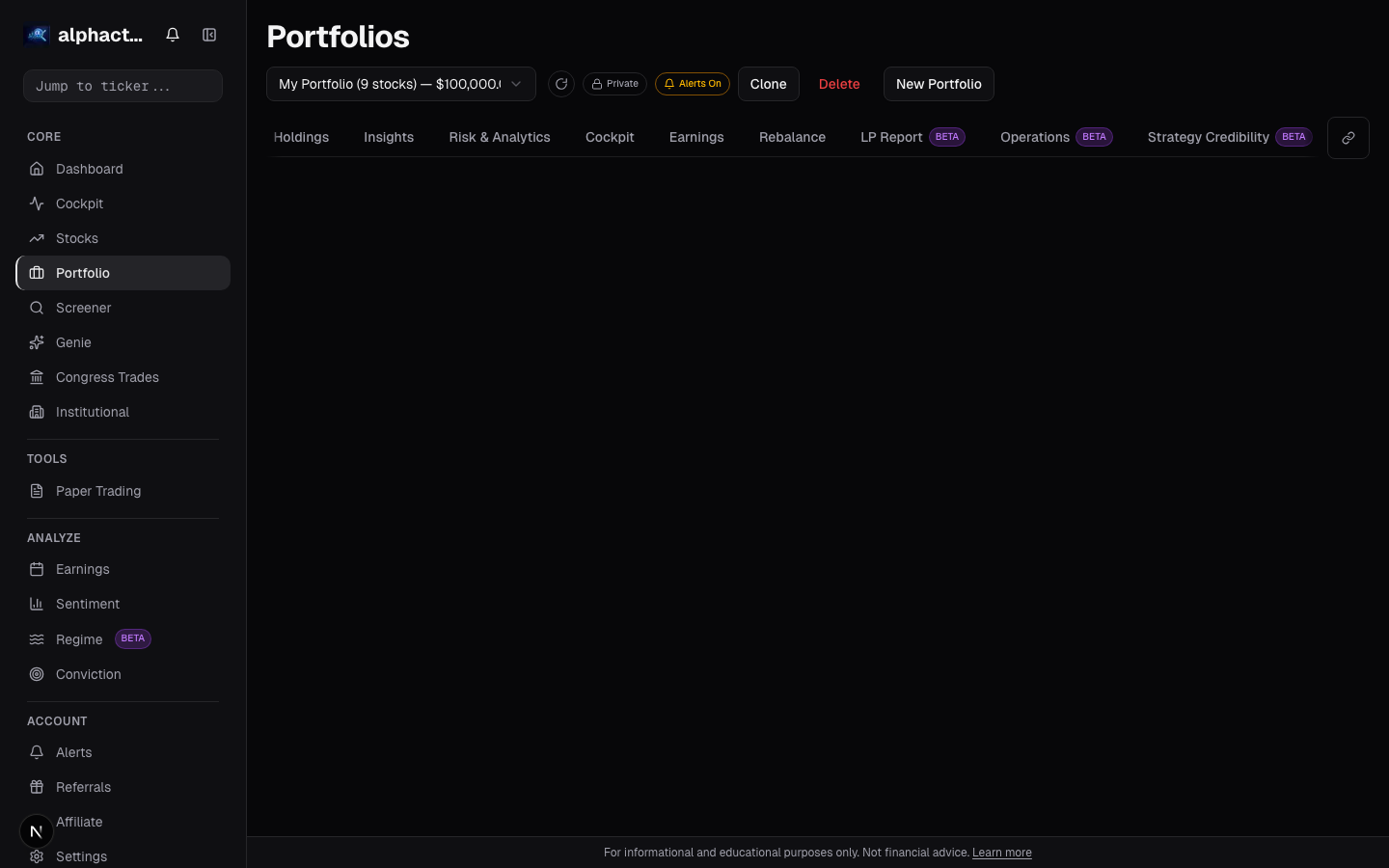1389x868 pixels.
Task: Select the Genie feature
Action: (x=73, y=342)
